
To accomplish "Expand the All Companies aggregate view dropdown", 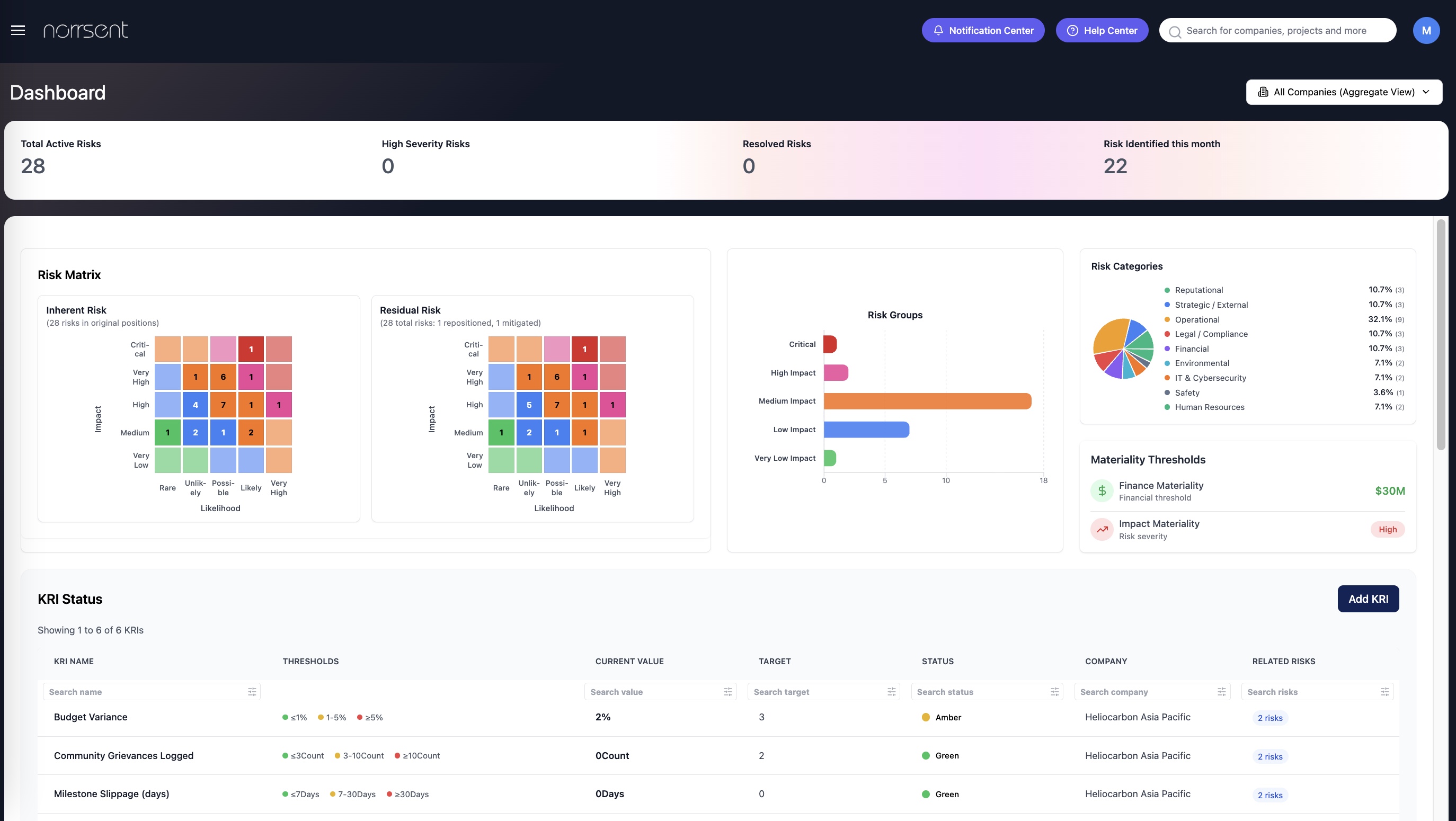I will pos(1344,92).
